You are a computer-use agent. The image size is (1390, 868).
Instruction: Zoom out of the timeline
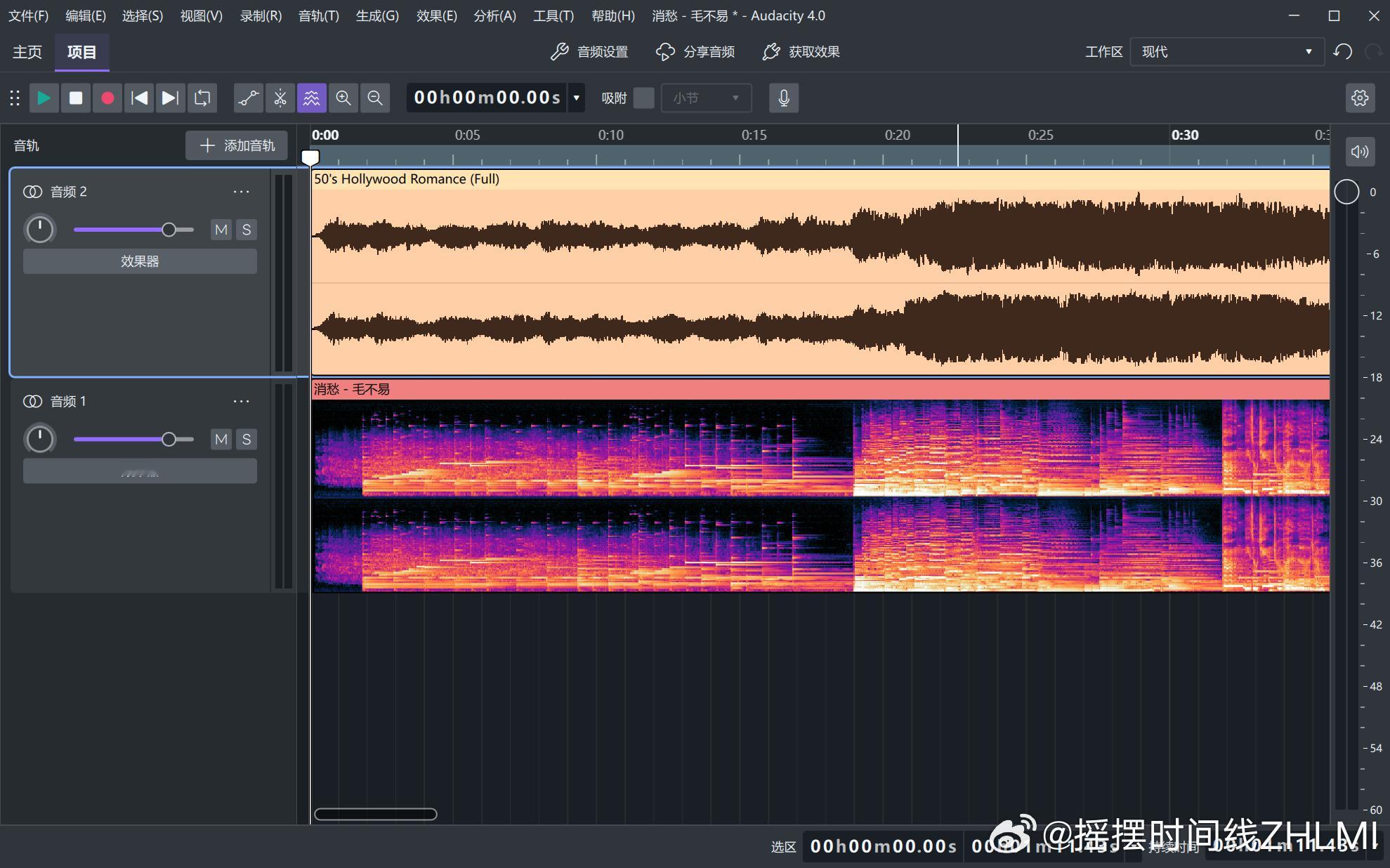[375, 98]
